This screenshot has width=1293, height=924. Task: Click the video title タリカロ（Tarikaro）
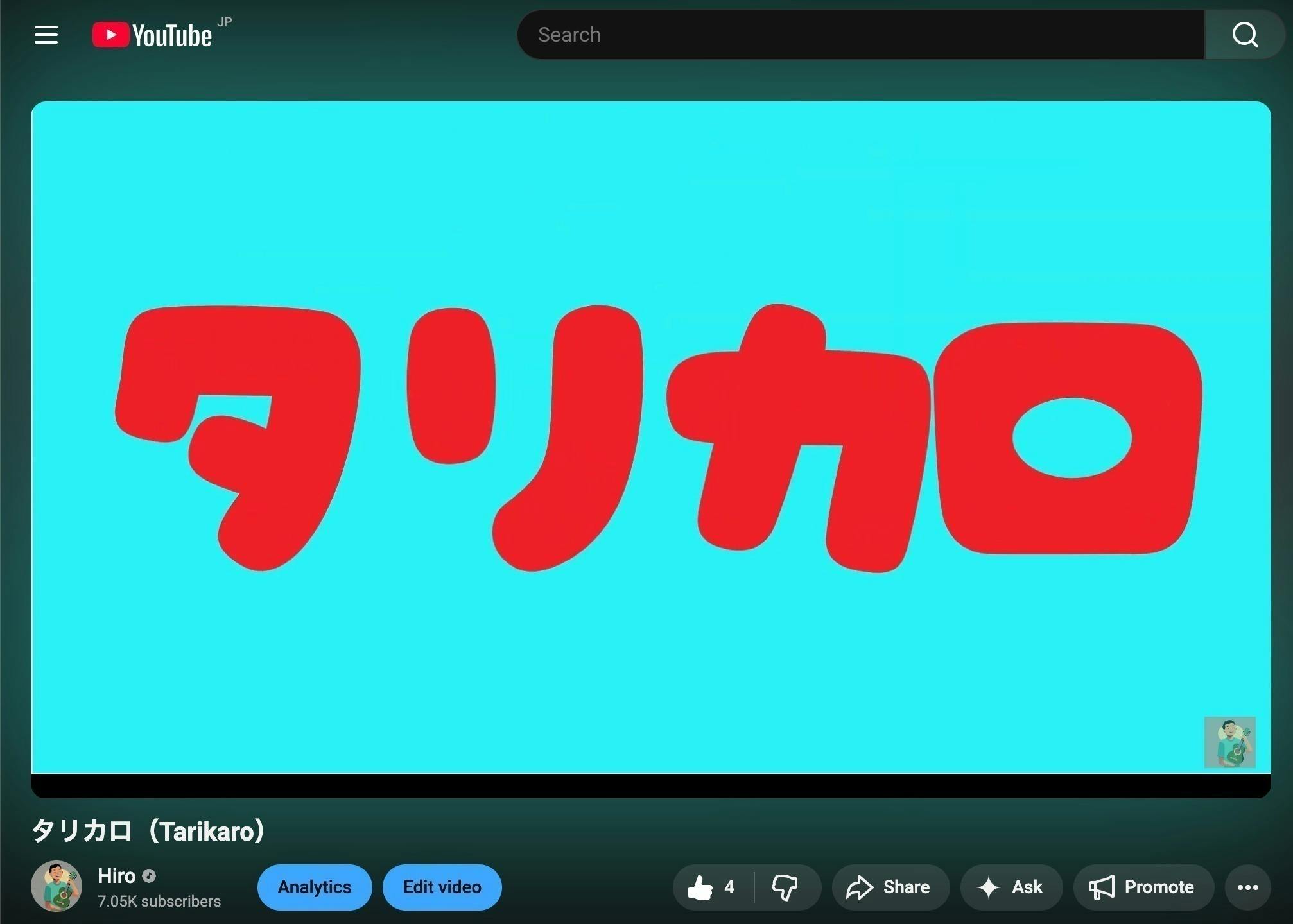(x=148, y=831)
